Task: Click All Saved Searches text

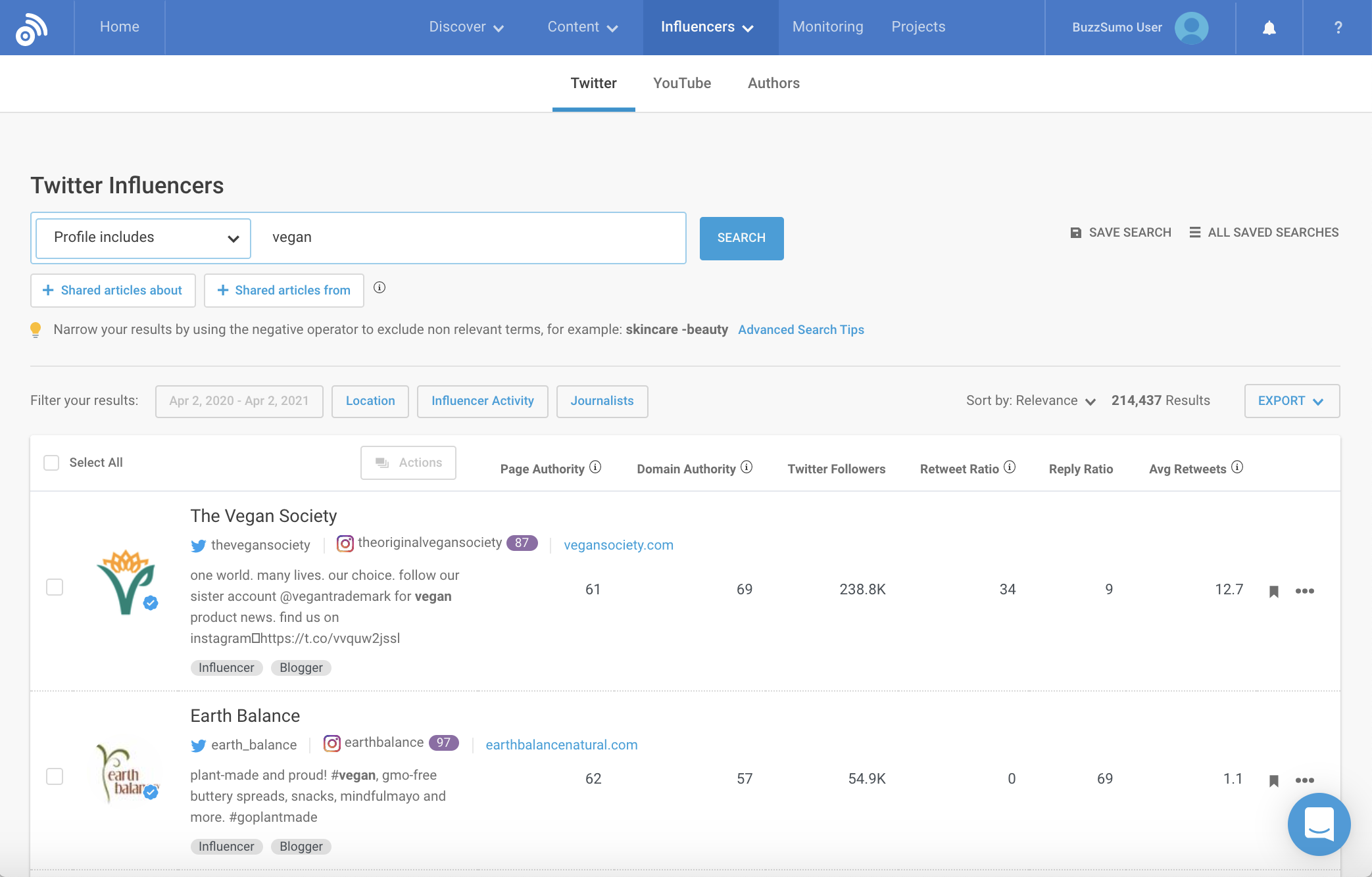Action: 1273,233
